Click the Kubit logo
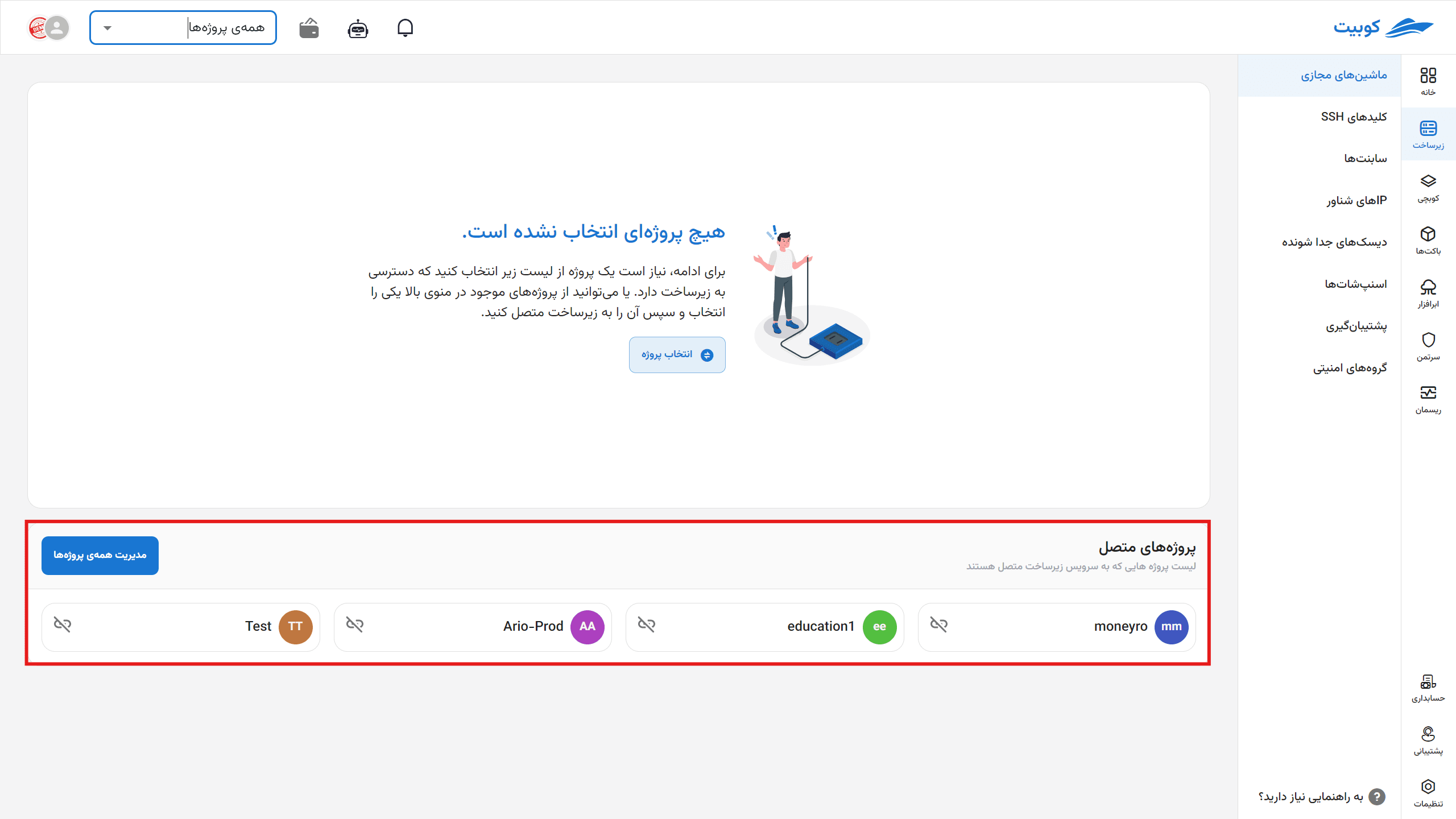 [1383, 27]
